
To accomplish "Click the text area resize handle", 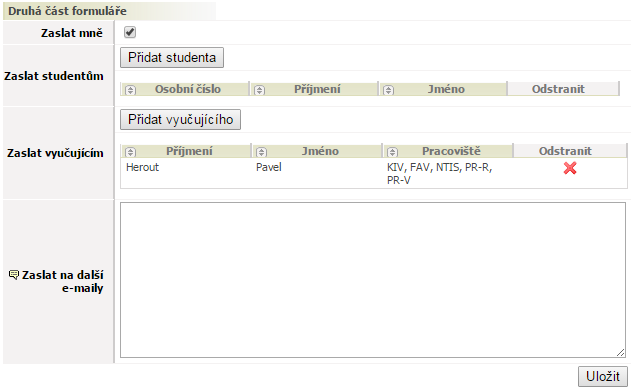I will [621, 352].
